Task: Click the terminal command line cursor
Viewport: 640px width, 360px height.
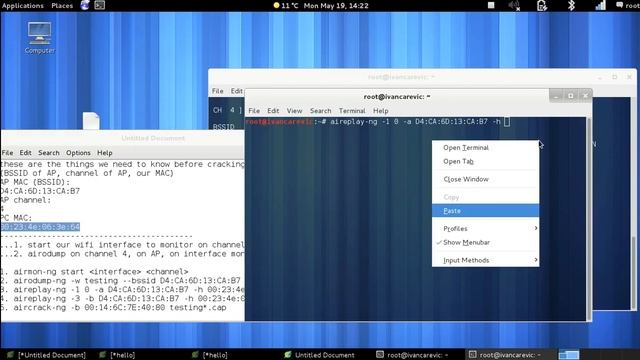Action: [x=507, y=122]
